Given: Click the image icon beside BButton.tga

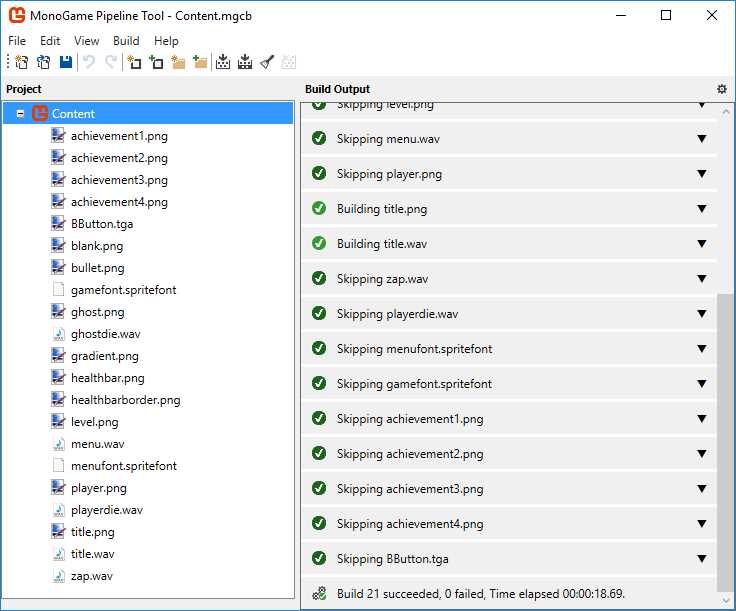Looking at the screenshot, I should tap(58, 223).
